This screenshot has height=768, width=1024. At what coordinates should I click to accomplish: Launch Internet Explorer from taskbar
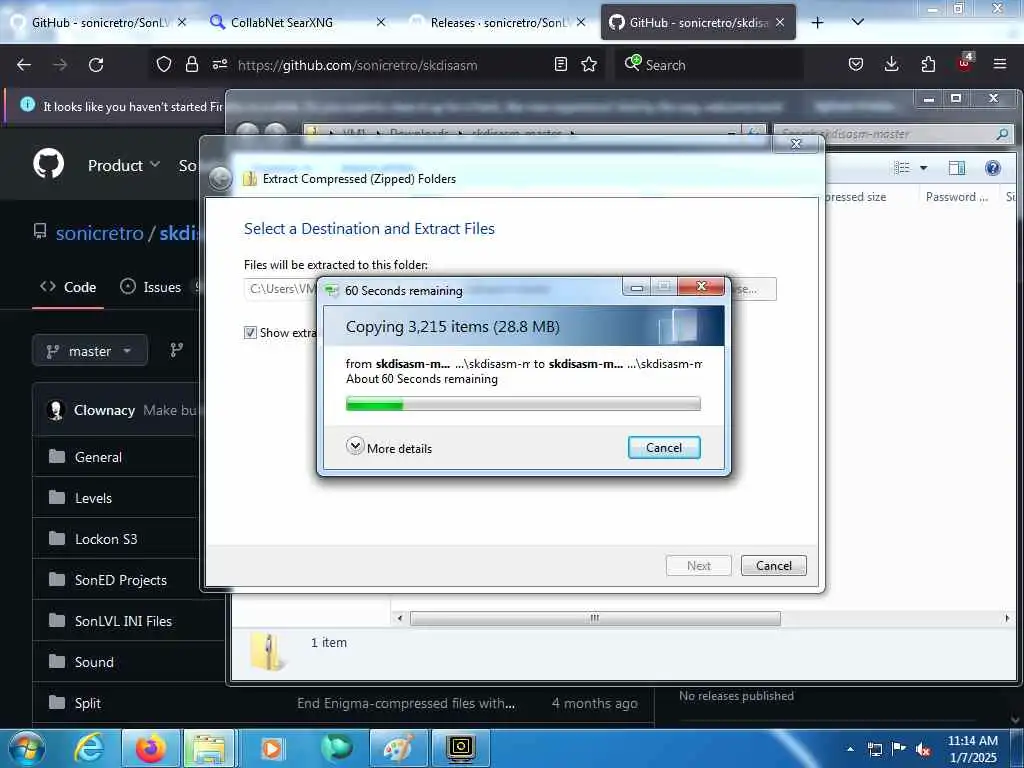coord(89,748)
